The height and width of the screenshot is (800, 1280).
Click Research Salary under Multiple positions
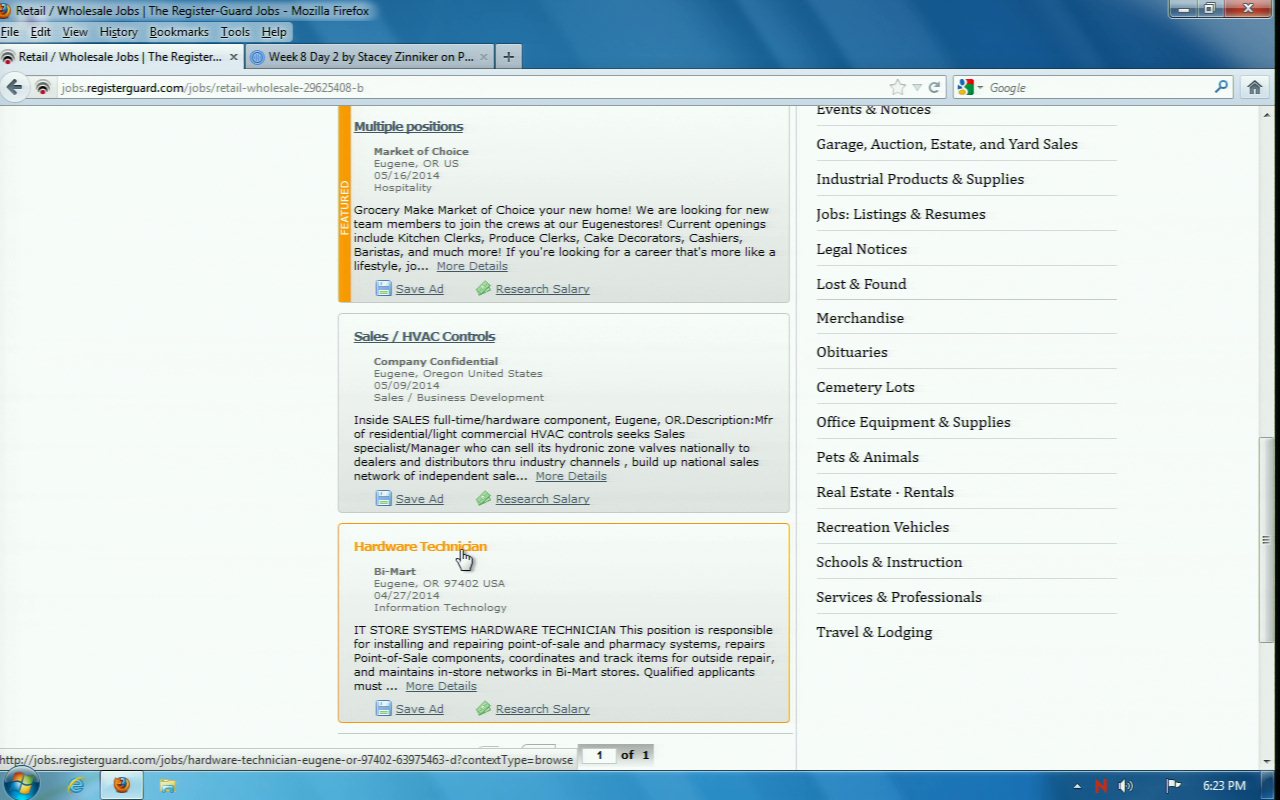[x=542, y=289]
